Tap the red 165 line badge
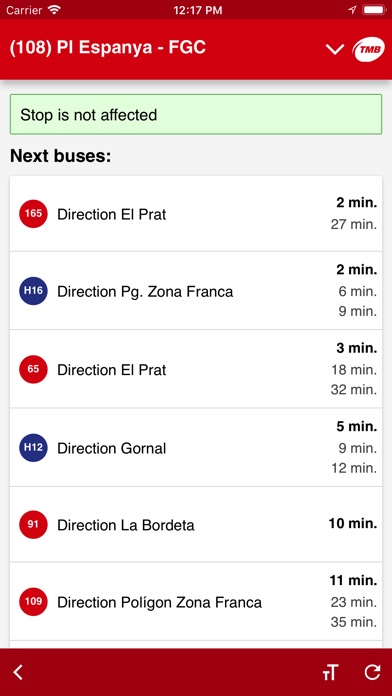This screenshot has height=696, width=392. click(x=33, y=214)
